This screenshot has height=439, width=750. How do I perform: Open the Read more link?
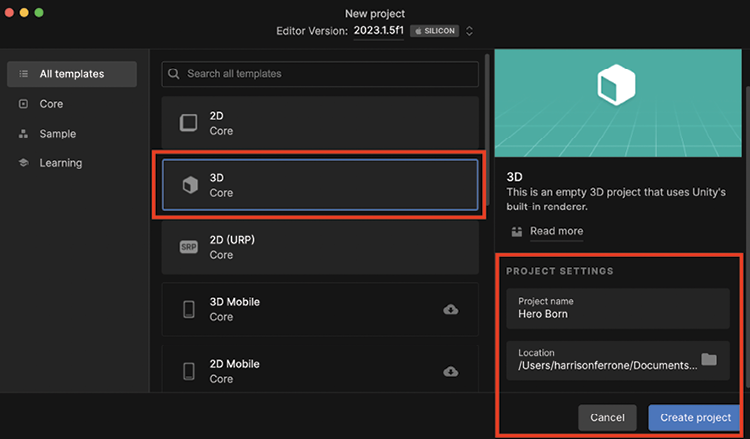[556, 231]
